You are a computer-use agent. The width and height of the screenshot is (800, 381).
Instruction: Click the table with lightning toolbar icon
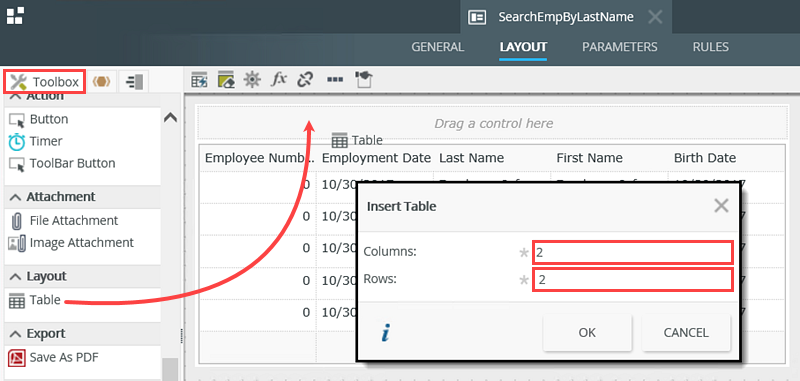coord(199,80)
